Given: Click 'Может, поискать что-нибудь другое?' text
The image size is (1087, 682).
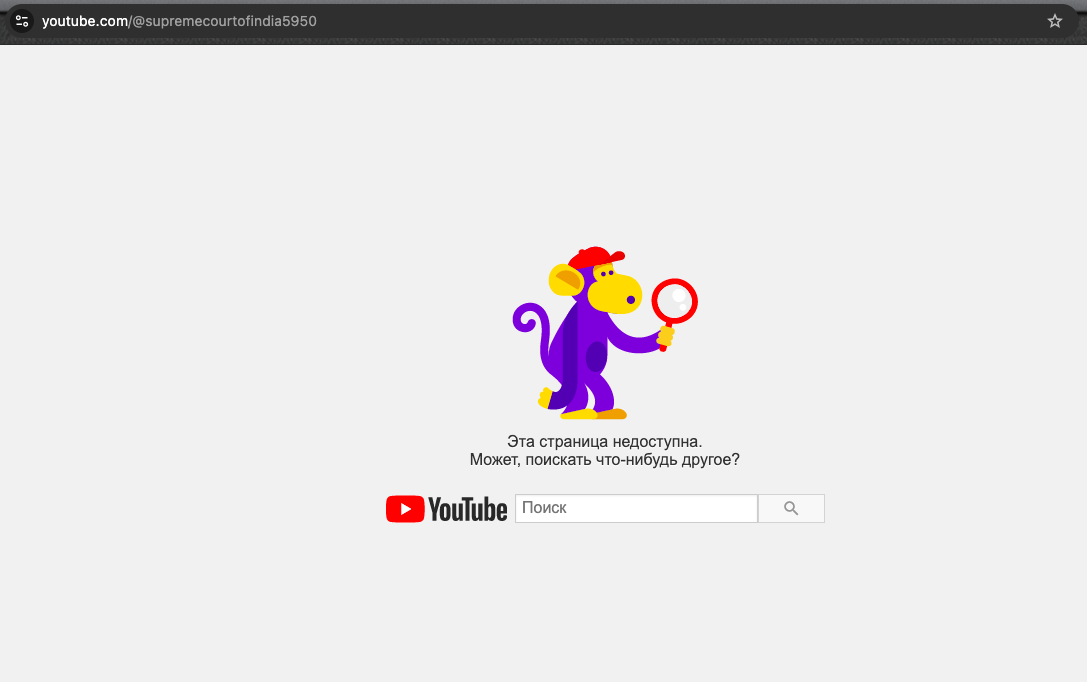Looking at the screenshot, I should click(x=604, y=460).
